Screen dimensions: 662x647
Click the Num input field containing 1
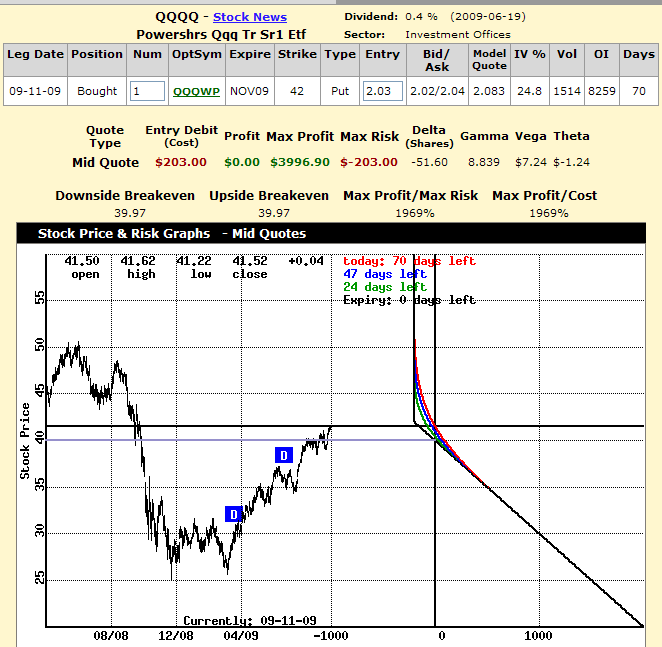tap(147, 91)
